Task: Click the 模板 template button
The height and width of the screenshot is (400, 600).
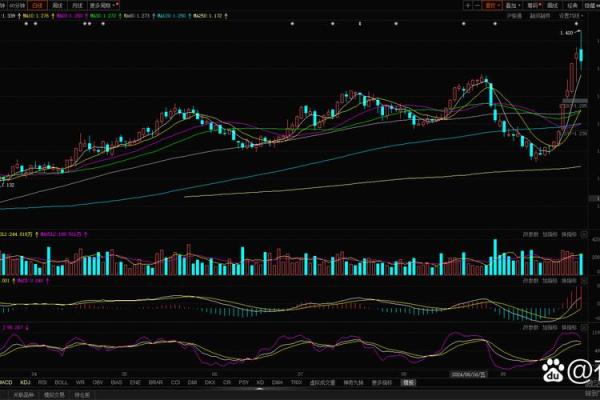Action: point(408,382)
